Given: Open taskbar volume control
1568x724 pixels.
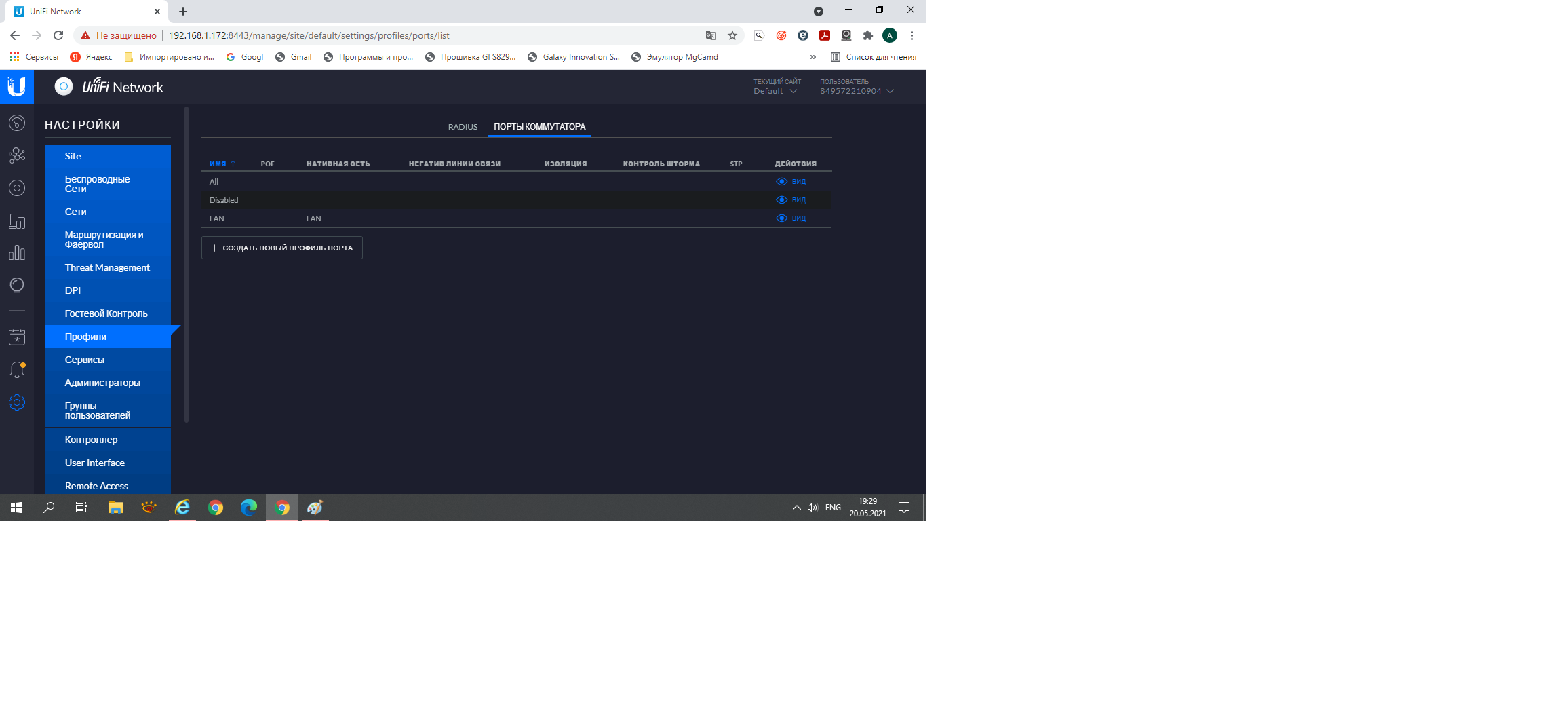Looking at the screenshot, I should coord(812,508).
